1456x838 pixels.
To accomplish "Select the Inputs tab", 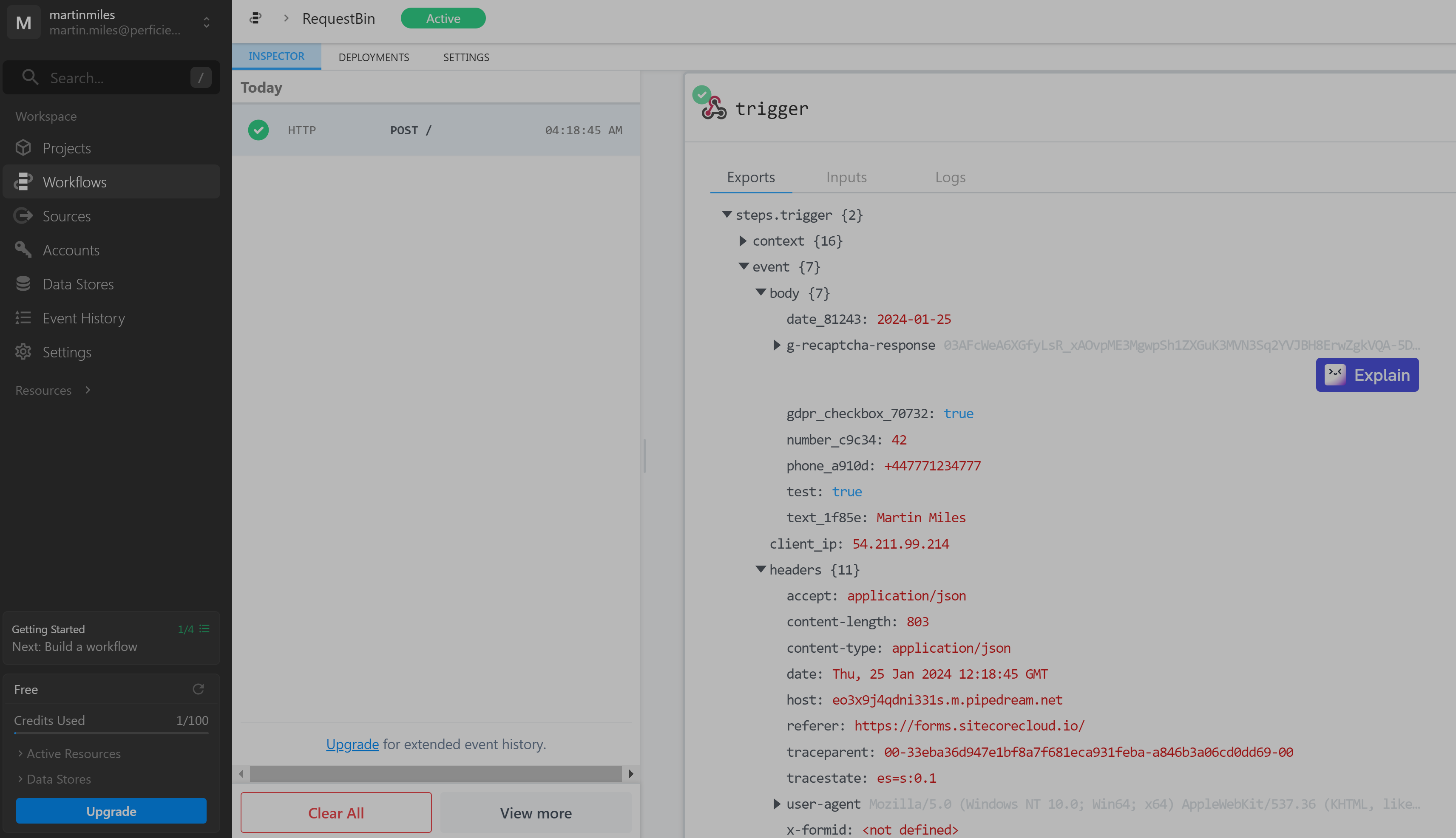I will coord(846,177).
